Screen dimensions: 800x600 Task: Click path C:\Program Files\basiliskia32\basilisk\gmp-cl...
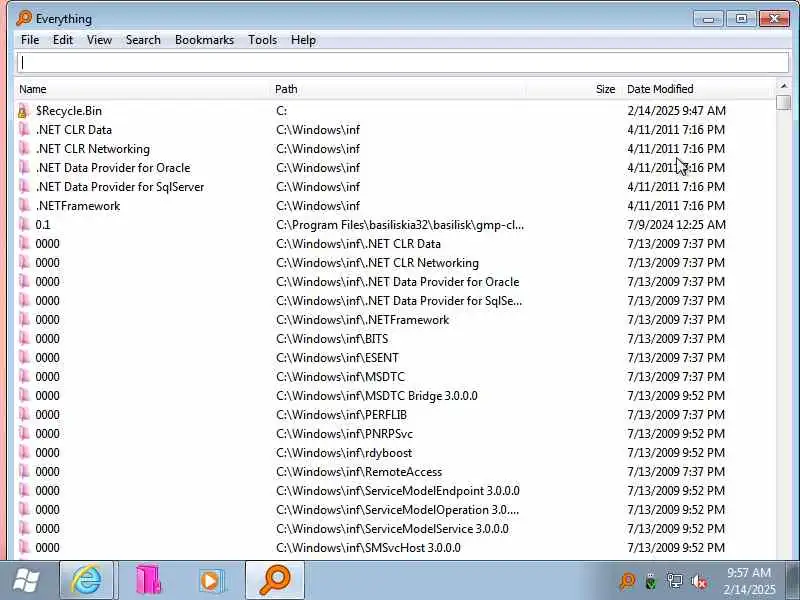click(400, 224)
